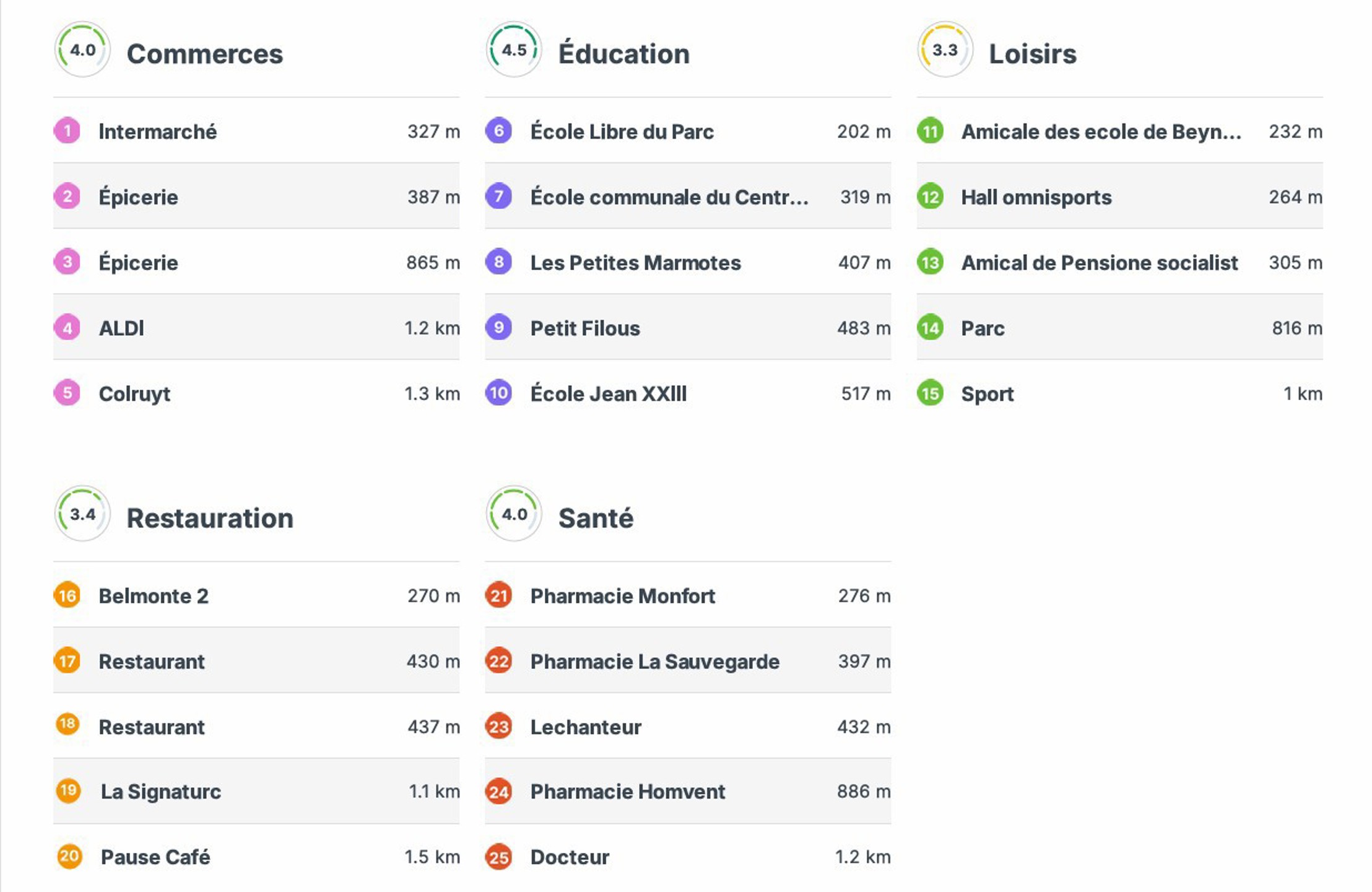Open the Hall omnisports entry
This screenshot has height=892, width=1372.
tap(1036, 198)
